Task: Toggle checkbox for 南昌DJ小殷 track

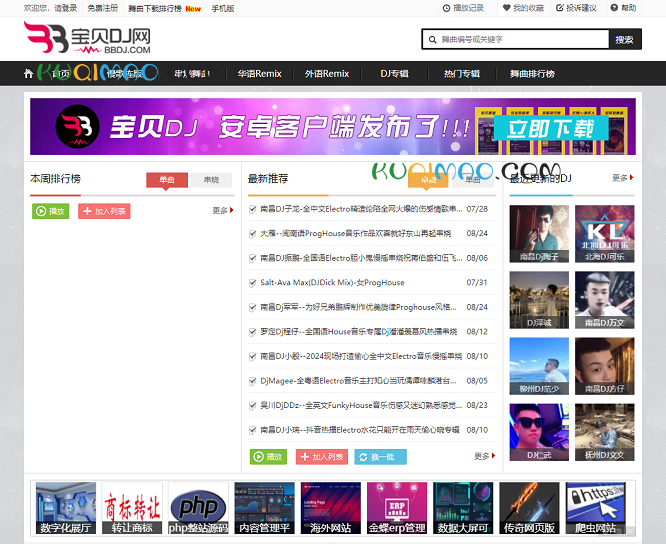Action: pos(253,356)
